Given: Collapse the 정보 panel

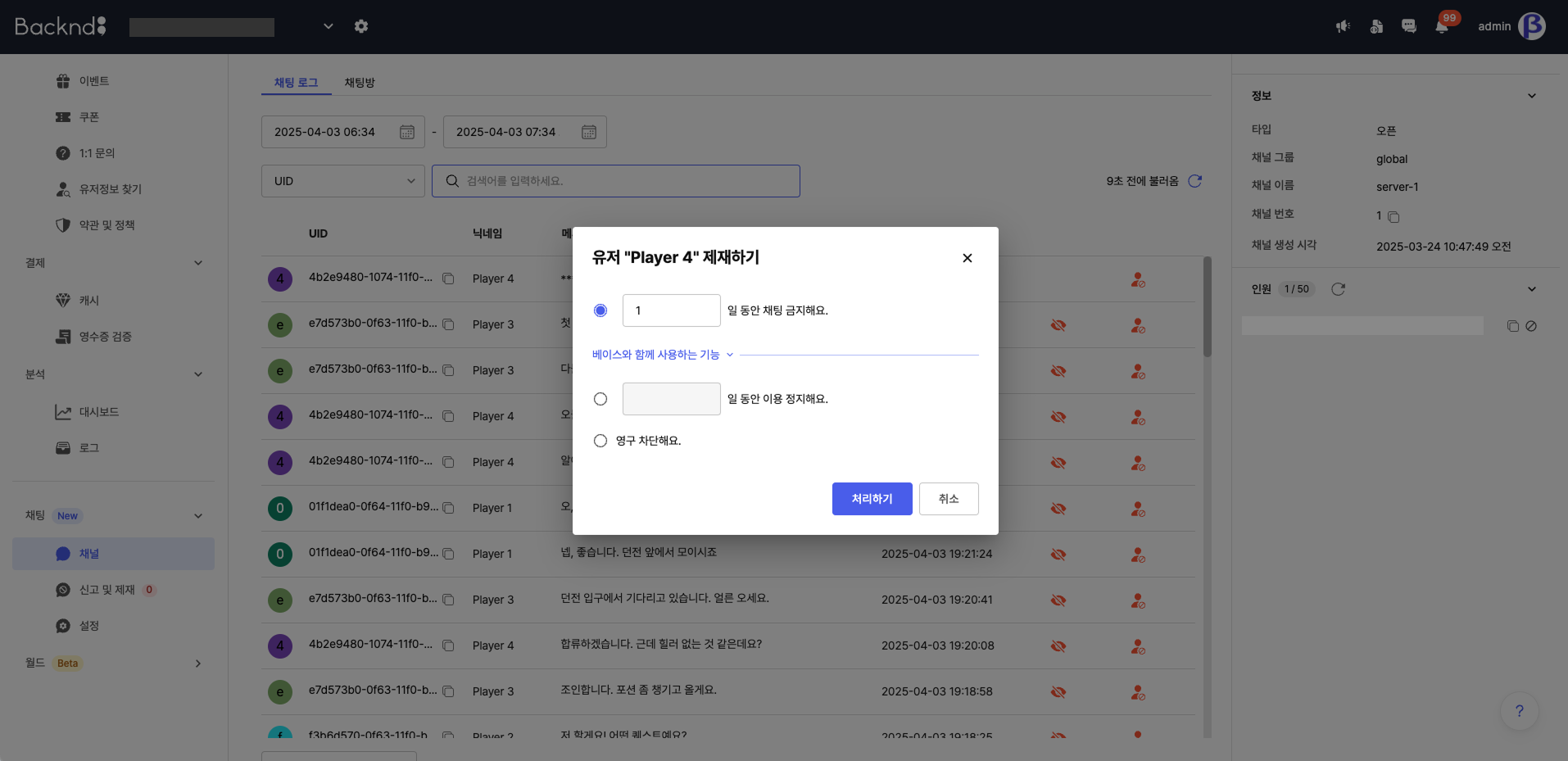Looking at the screenshot, I should tap(1532, 96).
